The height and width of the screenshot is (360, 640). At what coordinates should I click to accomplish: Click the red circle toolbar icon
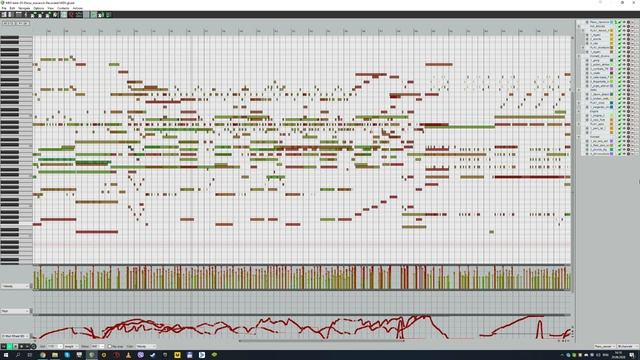point(71,14)
